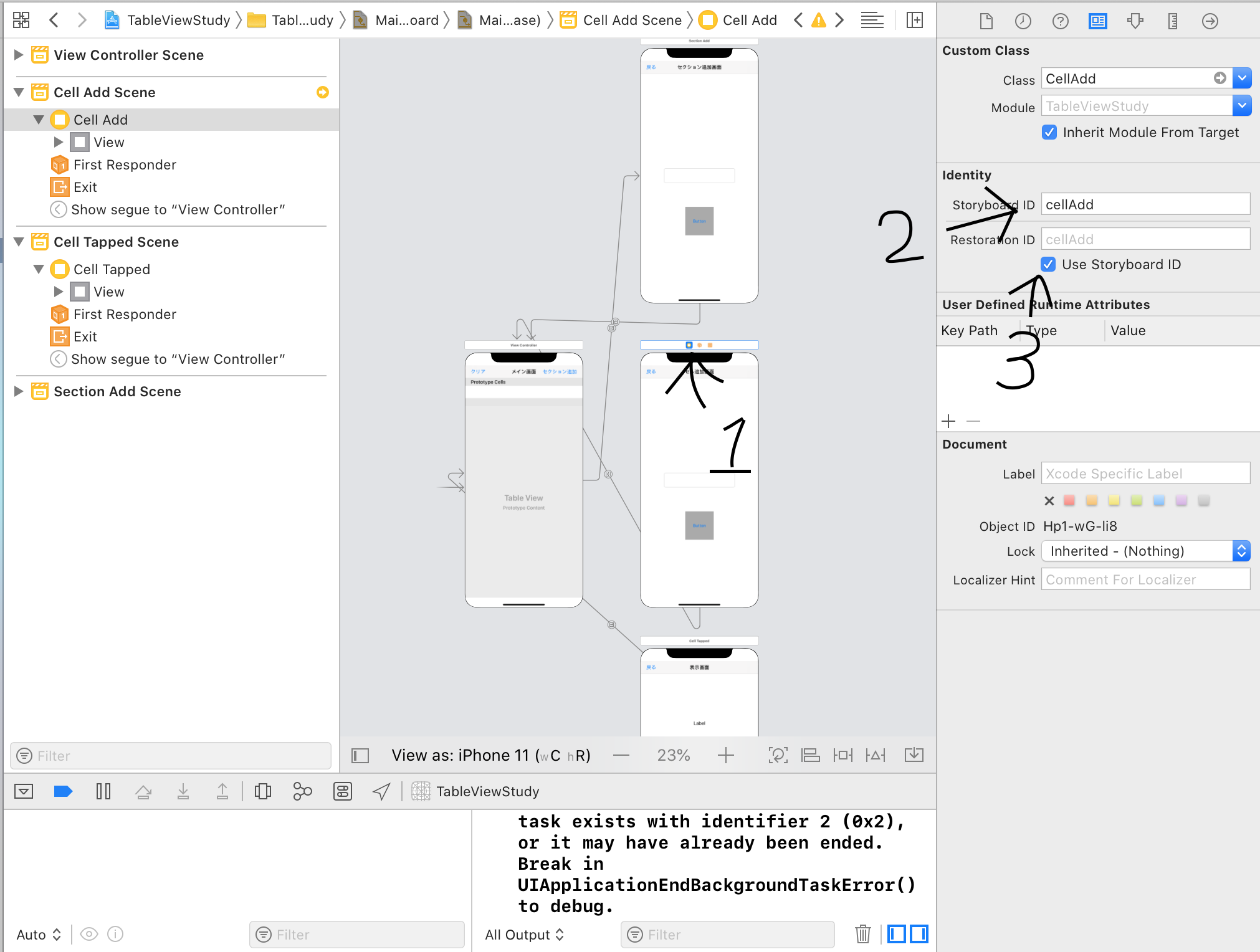Viewport: 1260px width, 952px height.
Task: Uncheck Inherit Module From Target
Action: pyautogui.click(x=1049, y=132)
